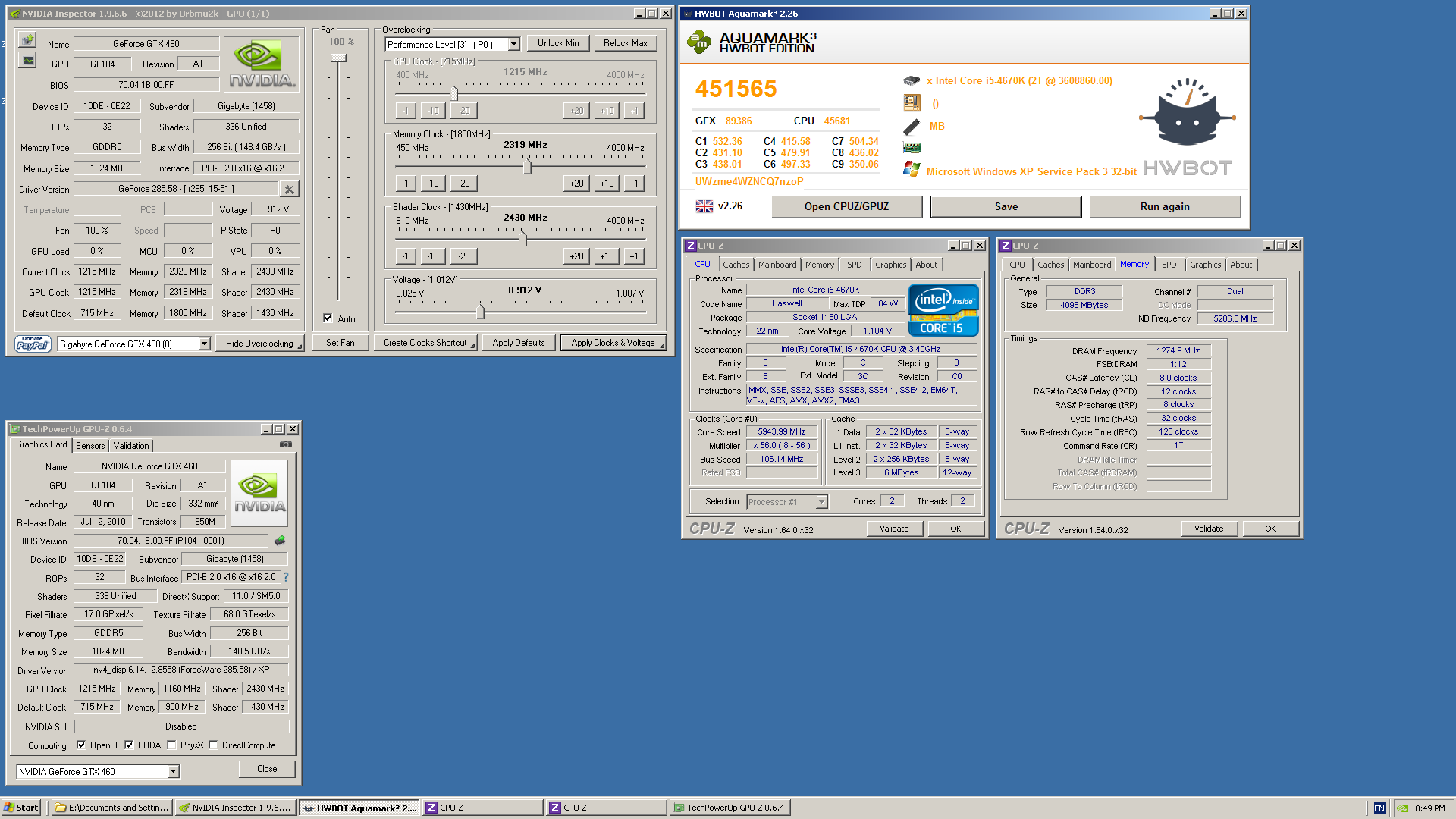Adjust the Voltage slider handle

coord(480,312)
